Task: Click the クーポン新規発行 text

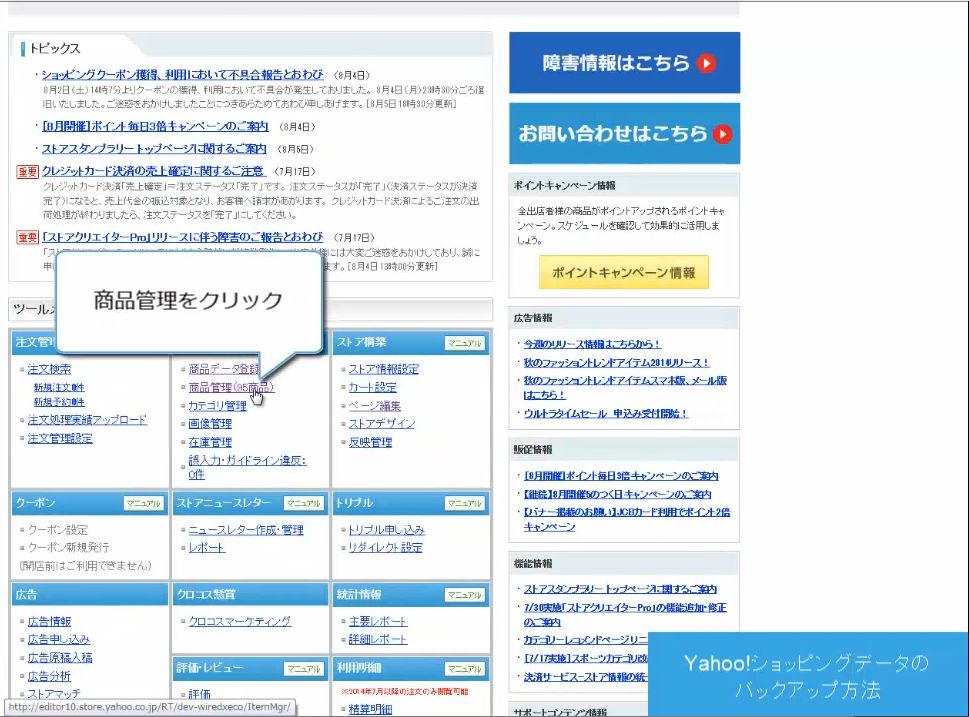Action: 69,547
